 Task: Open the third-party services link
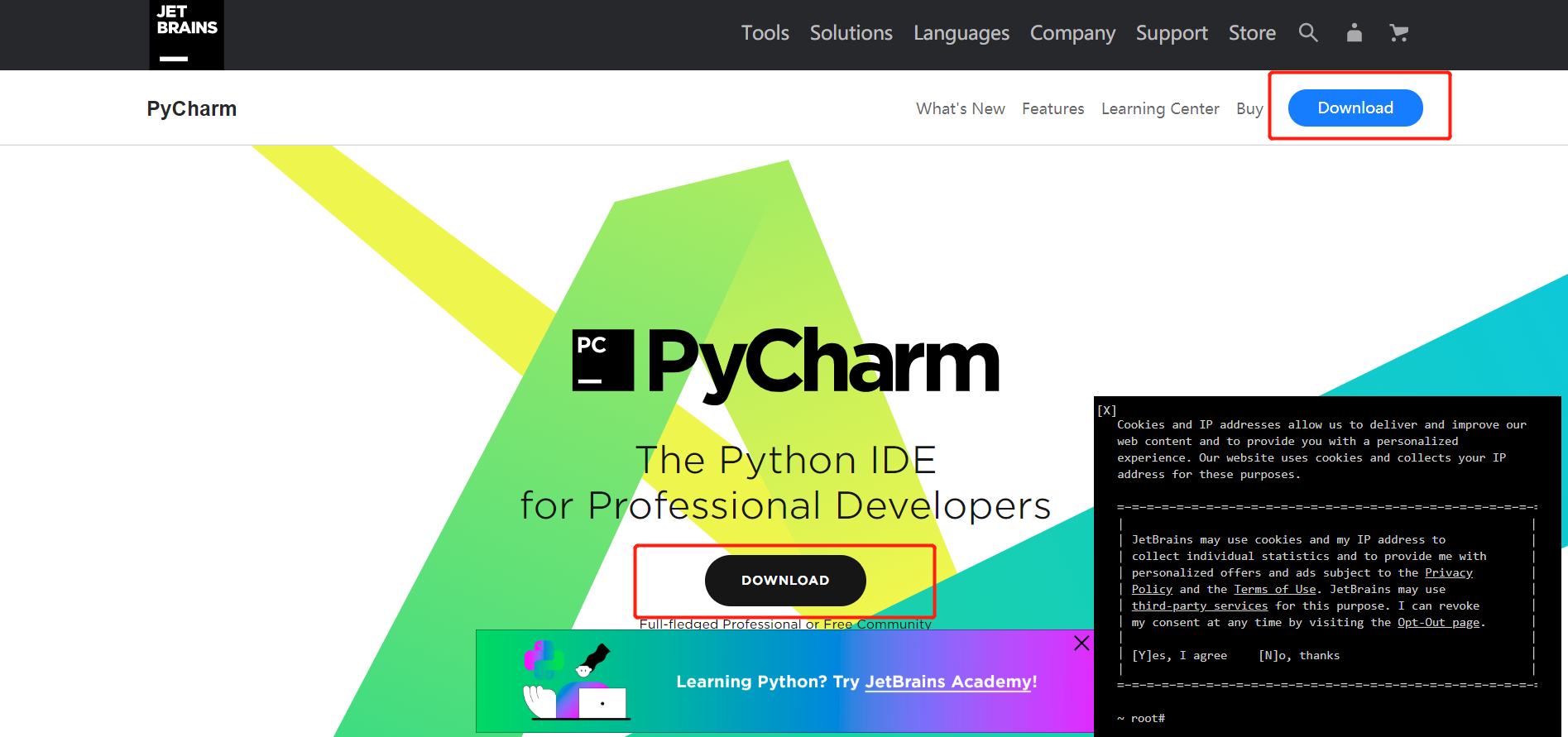(1200, 606)
